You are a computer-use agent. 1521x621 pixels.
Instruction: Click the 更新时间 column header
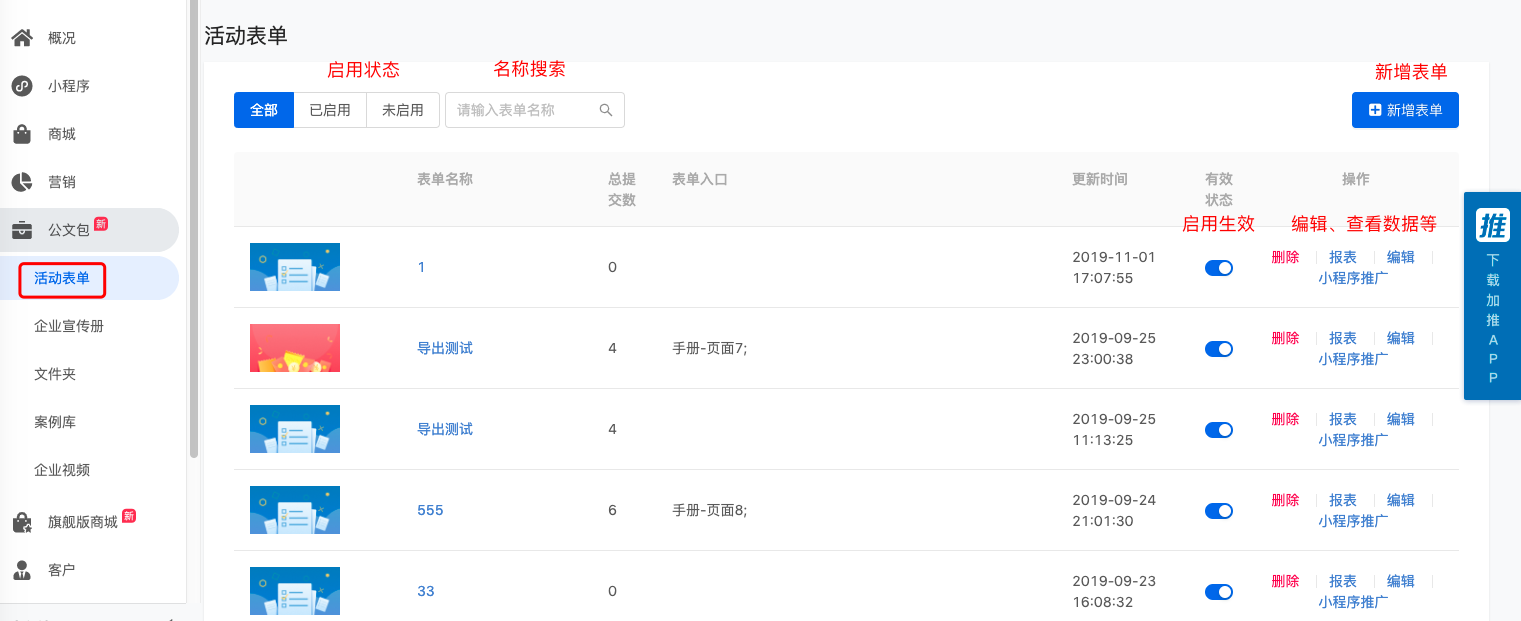coord(1100,179)
